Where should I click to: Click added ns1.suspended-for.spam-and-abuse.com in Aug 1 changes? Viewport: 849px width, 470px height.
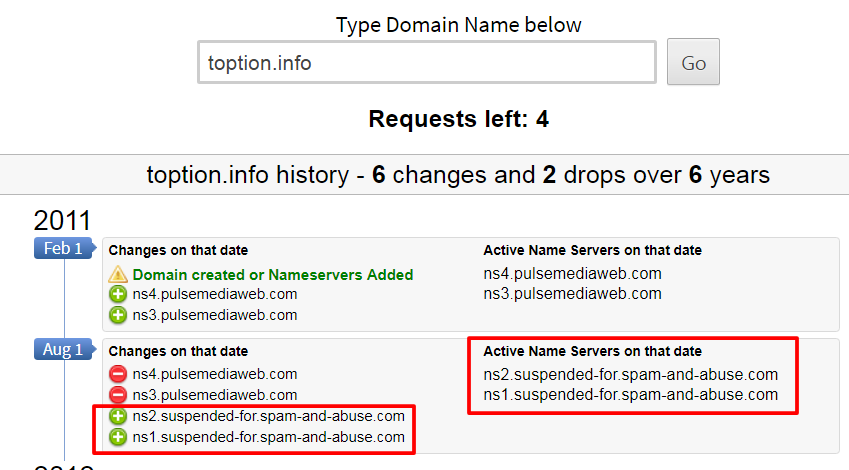point(268,437)
